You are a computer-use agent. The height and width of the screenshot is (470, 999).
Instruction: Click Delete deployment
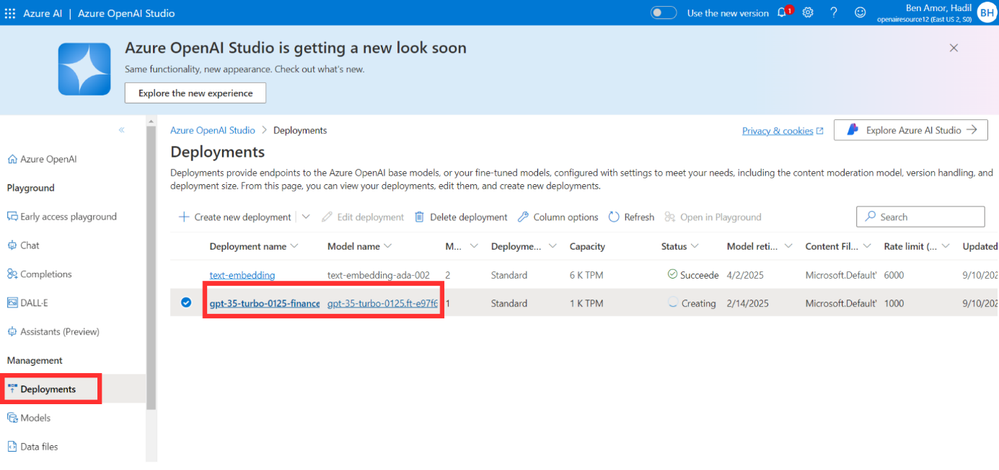[x=461, y=217]
